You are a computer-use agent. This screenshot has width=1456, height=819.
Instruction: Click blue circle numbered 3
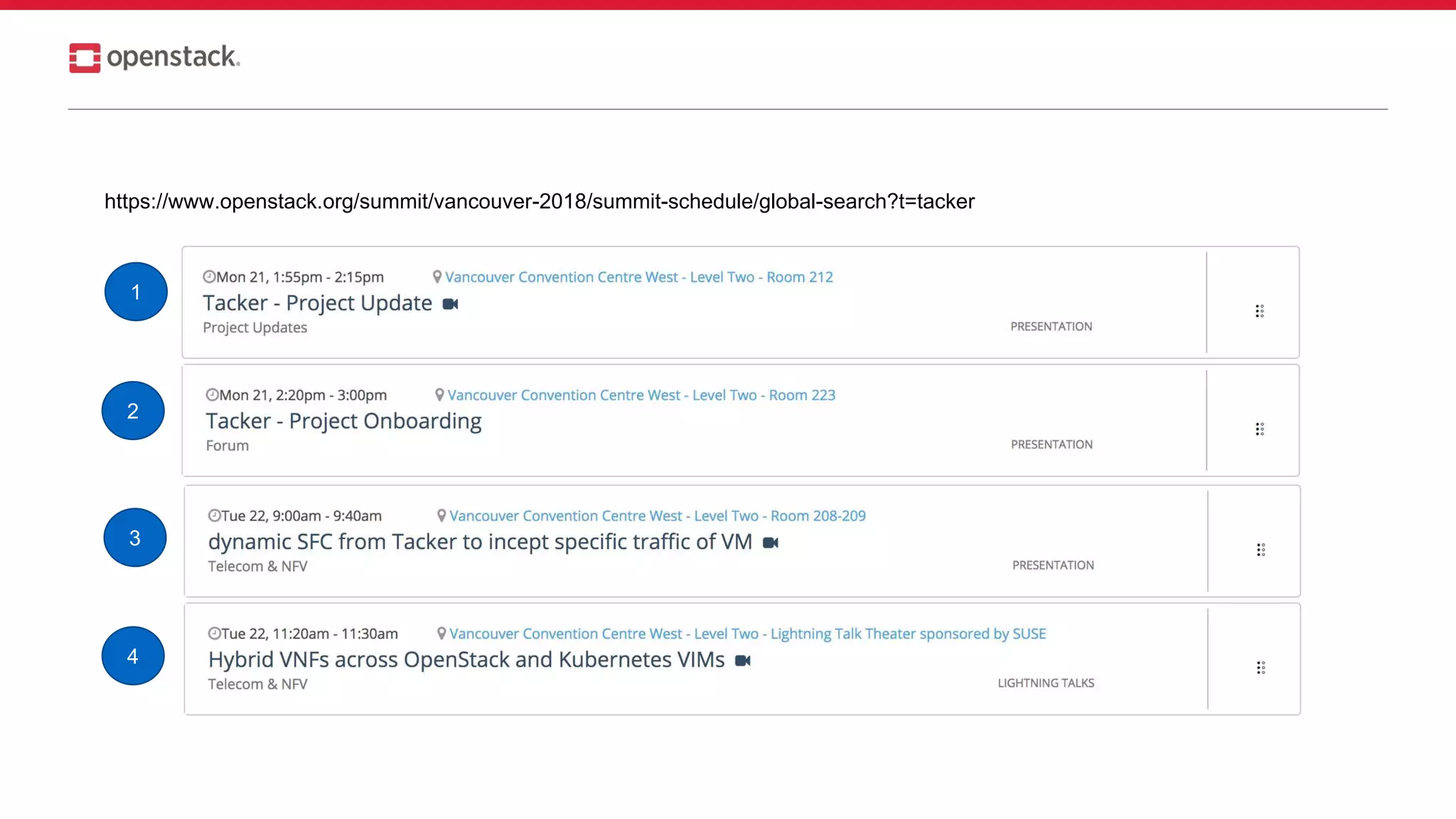135,538
